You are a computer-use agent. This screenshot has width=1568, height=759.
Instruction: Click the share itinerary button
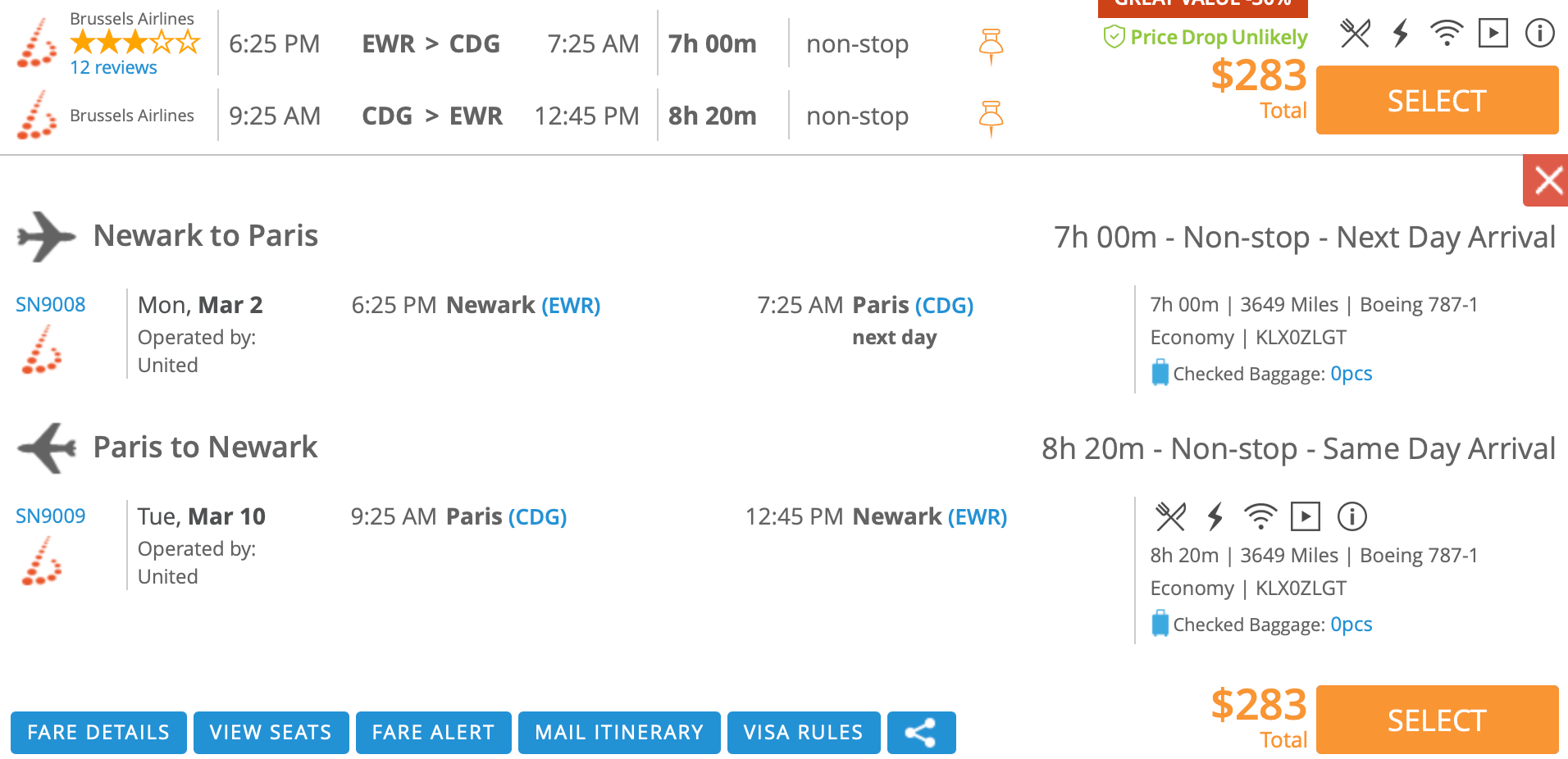(x=921, y=732)
